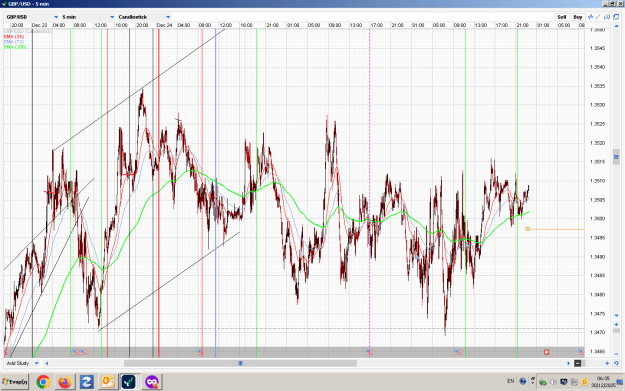Switch to the trading app taskbar icon
625x391 pixels.
[129, 382]
